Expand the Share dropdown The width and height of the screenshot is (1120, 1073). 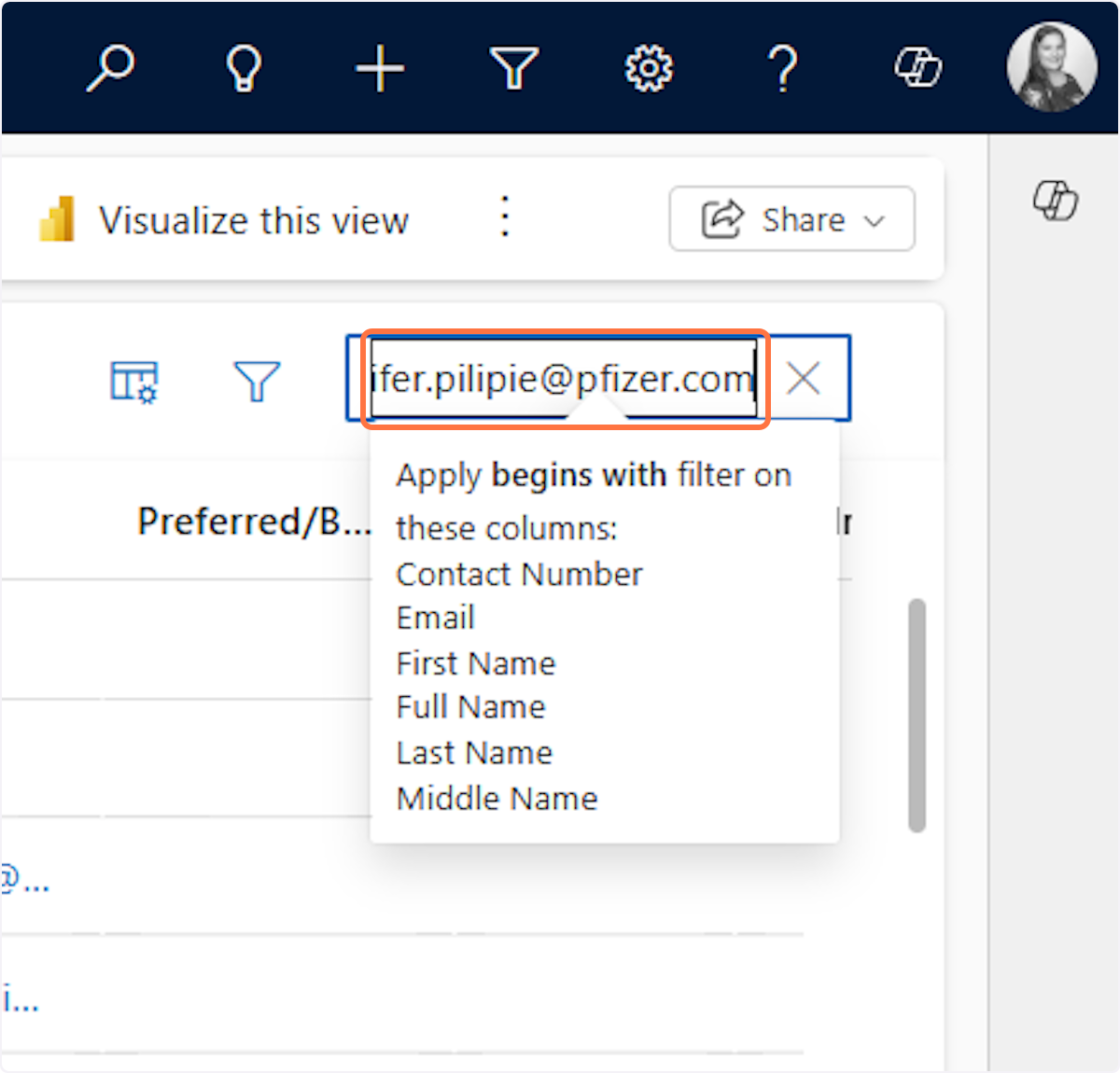click(x=791, y=219)
